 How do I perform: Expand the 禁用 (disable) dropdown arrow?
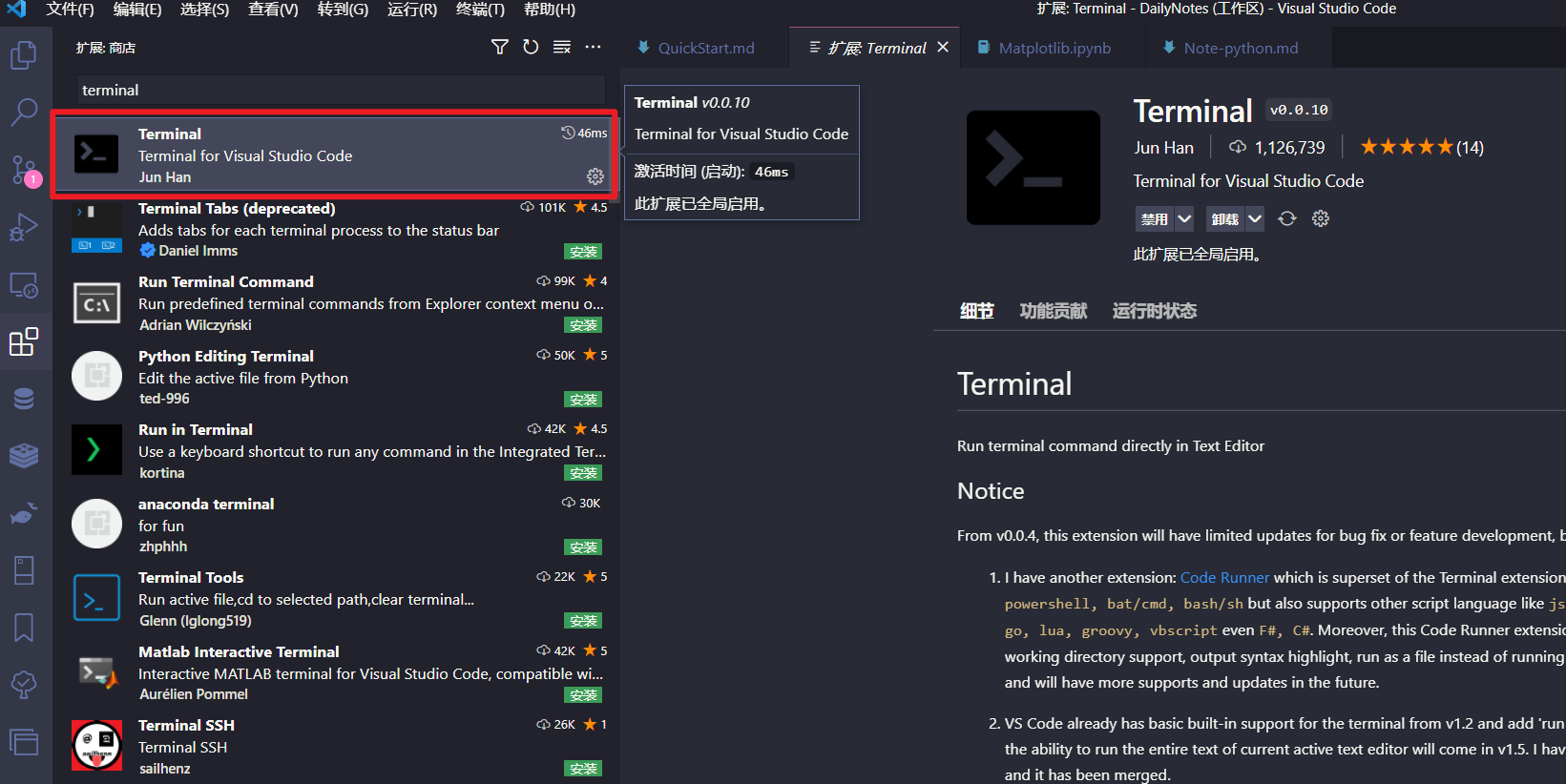[1184, 218]
